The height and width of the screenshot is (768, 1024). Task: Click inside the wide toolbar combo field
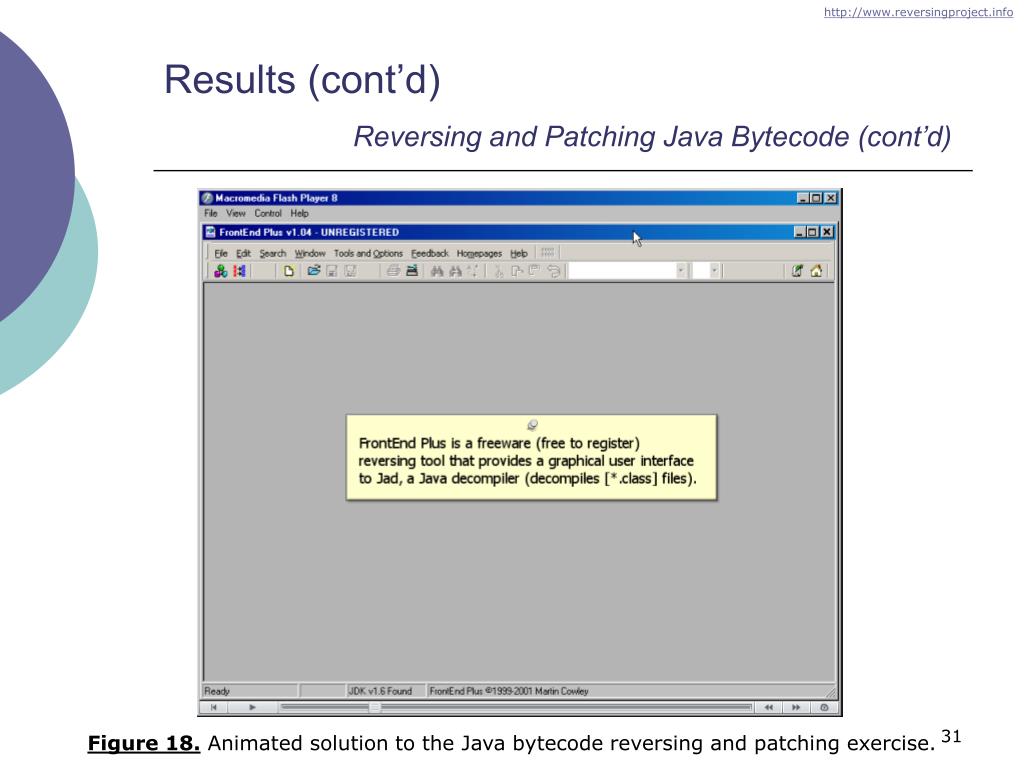(622, 270)
